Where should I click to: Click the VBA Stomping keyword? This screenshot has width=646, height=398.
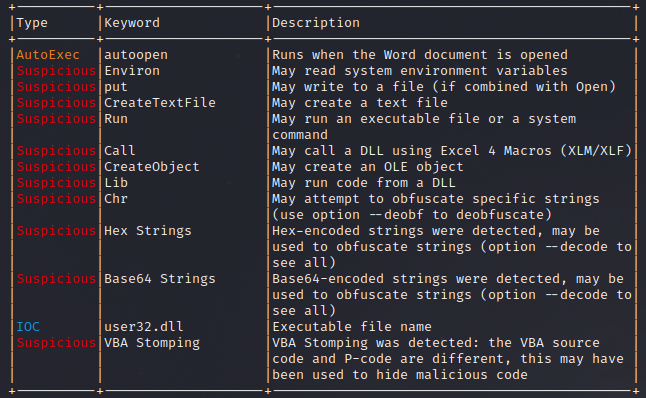[x=152, y=343]
